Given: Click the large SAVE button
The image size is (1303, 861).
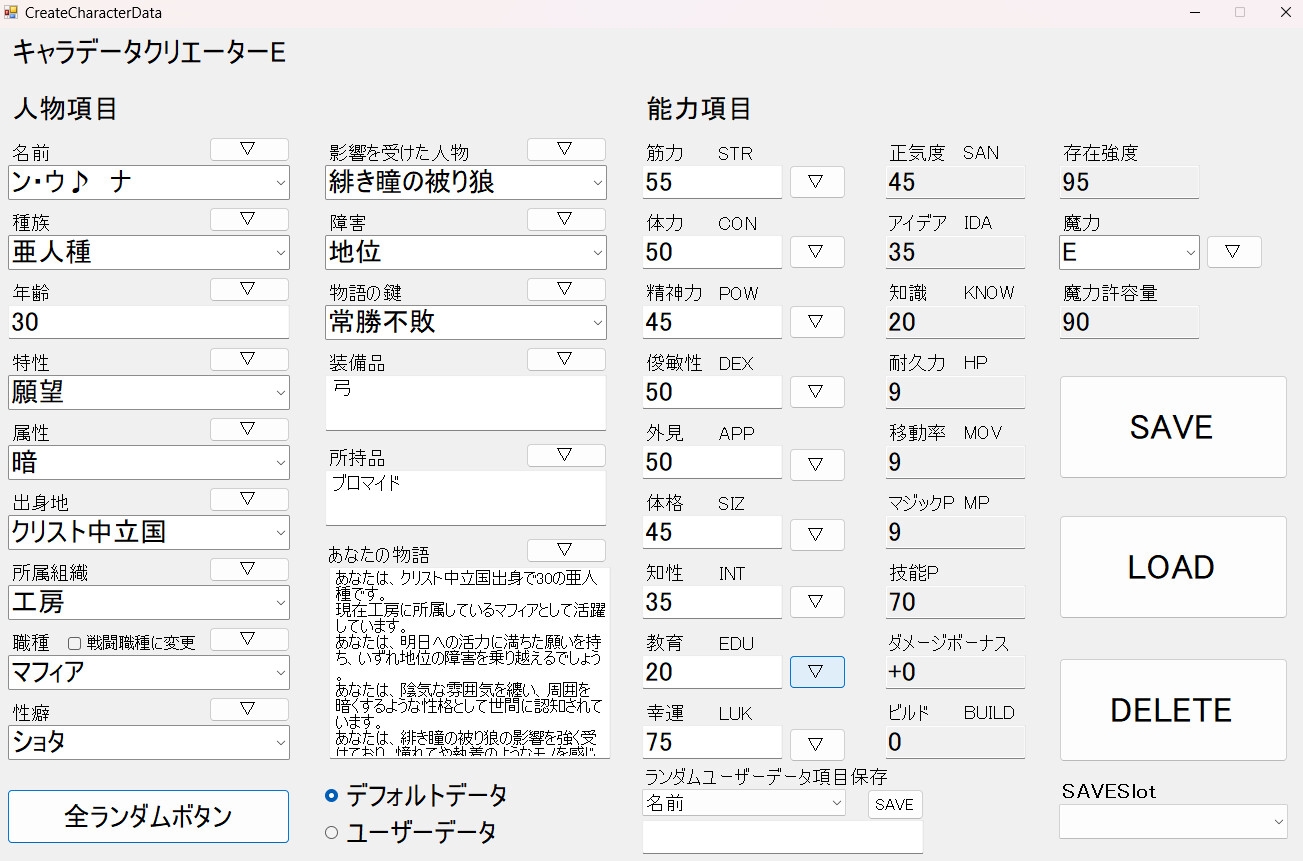Looking at the screenshot, I should coord(1172,427).
